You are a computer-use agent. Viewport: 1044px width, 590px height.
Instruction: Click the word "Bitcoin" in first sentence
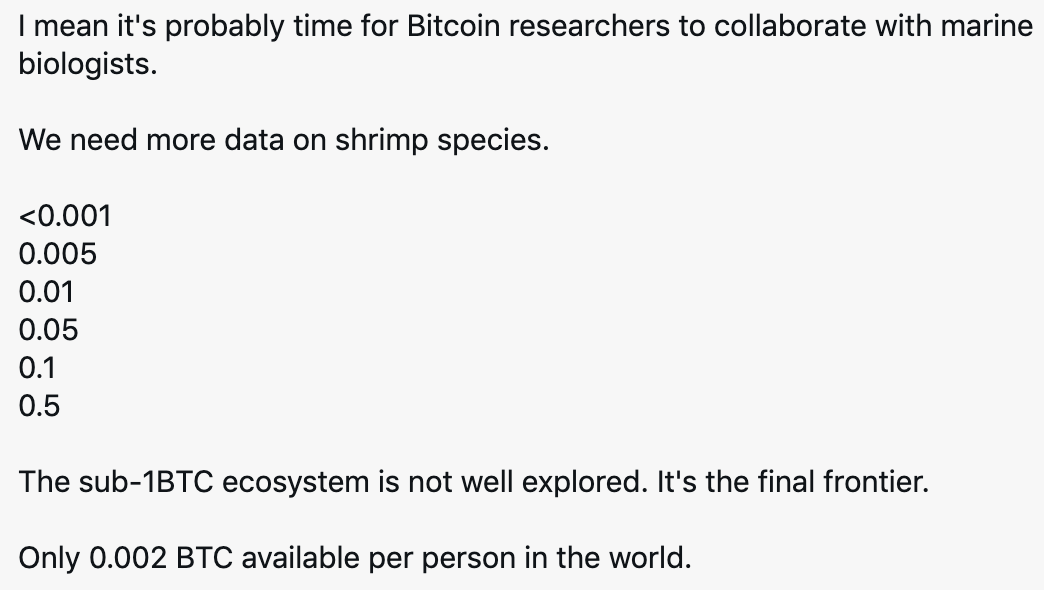coord(453,27)
